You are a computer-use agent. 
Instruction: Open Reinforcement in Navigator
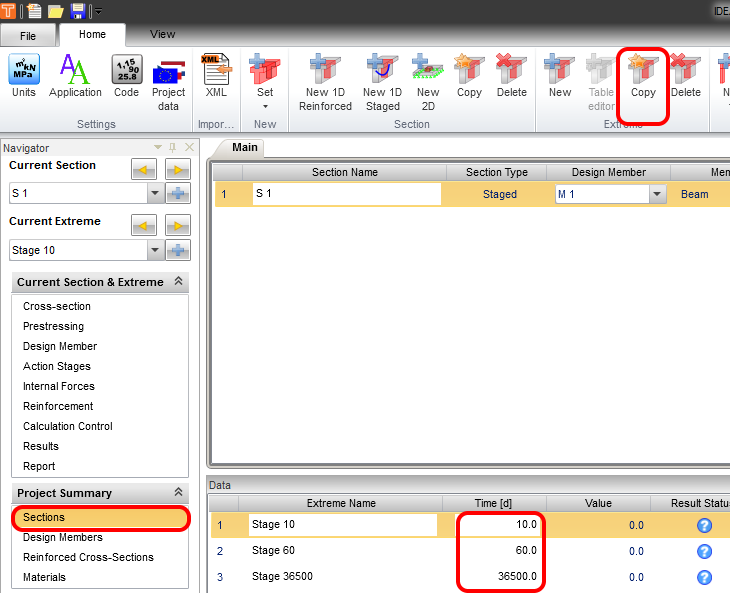pos(58,406)
